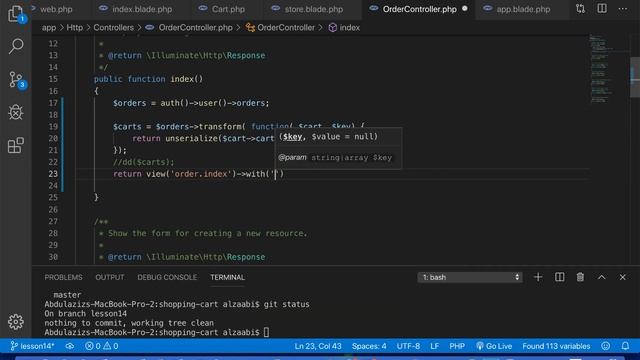The width and height of the screenshot is (640, 360).
Task: Click the Ln 23, Col 43 cursor position
Action: tap(318, 346)
